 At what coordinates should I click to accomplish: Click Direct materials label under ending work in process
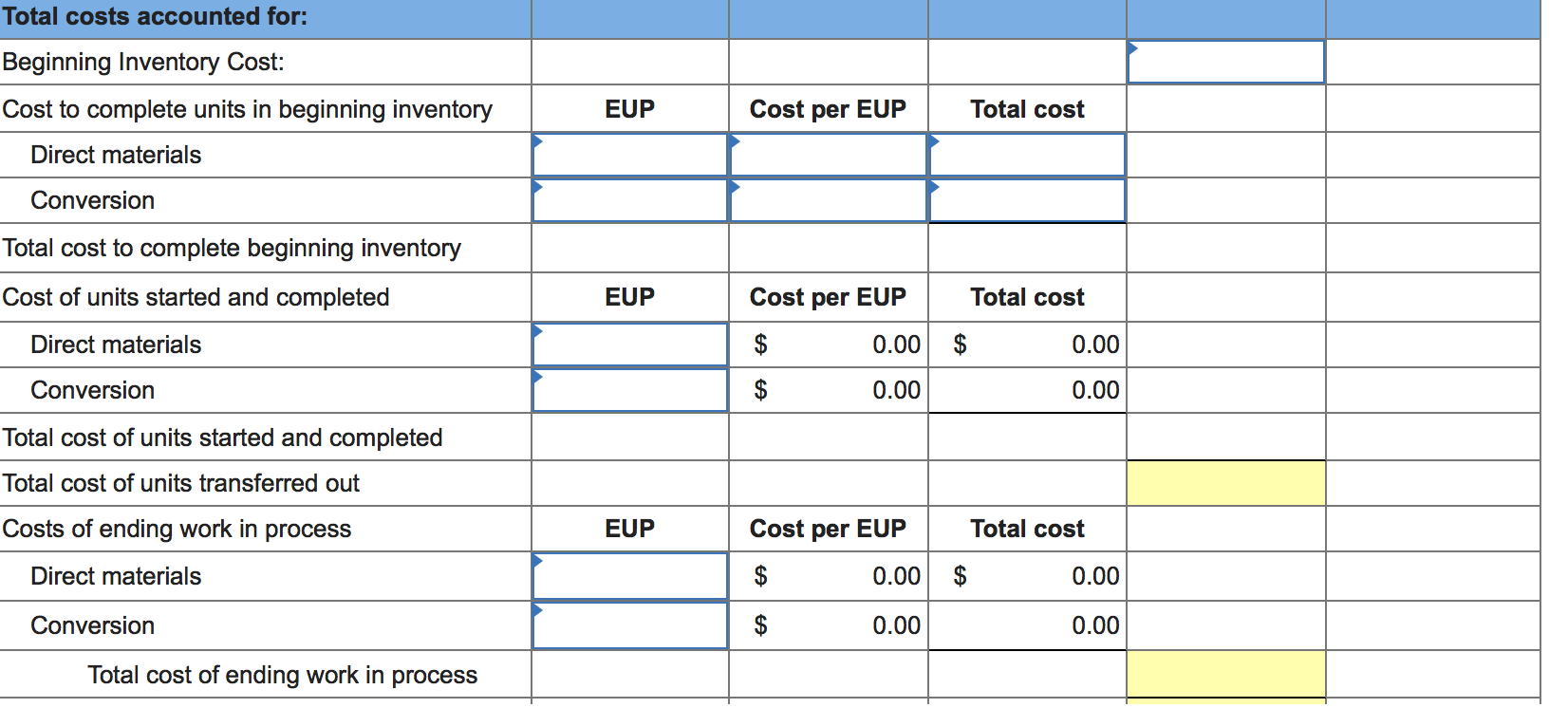[x=116, y=576]
